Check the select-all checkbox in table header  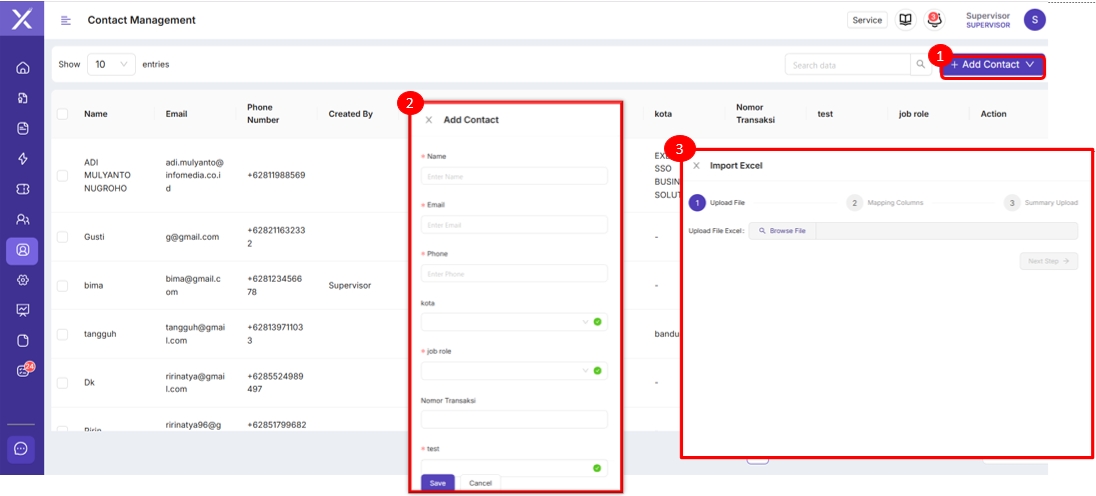pos(62,114)
